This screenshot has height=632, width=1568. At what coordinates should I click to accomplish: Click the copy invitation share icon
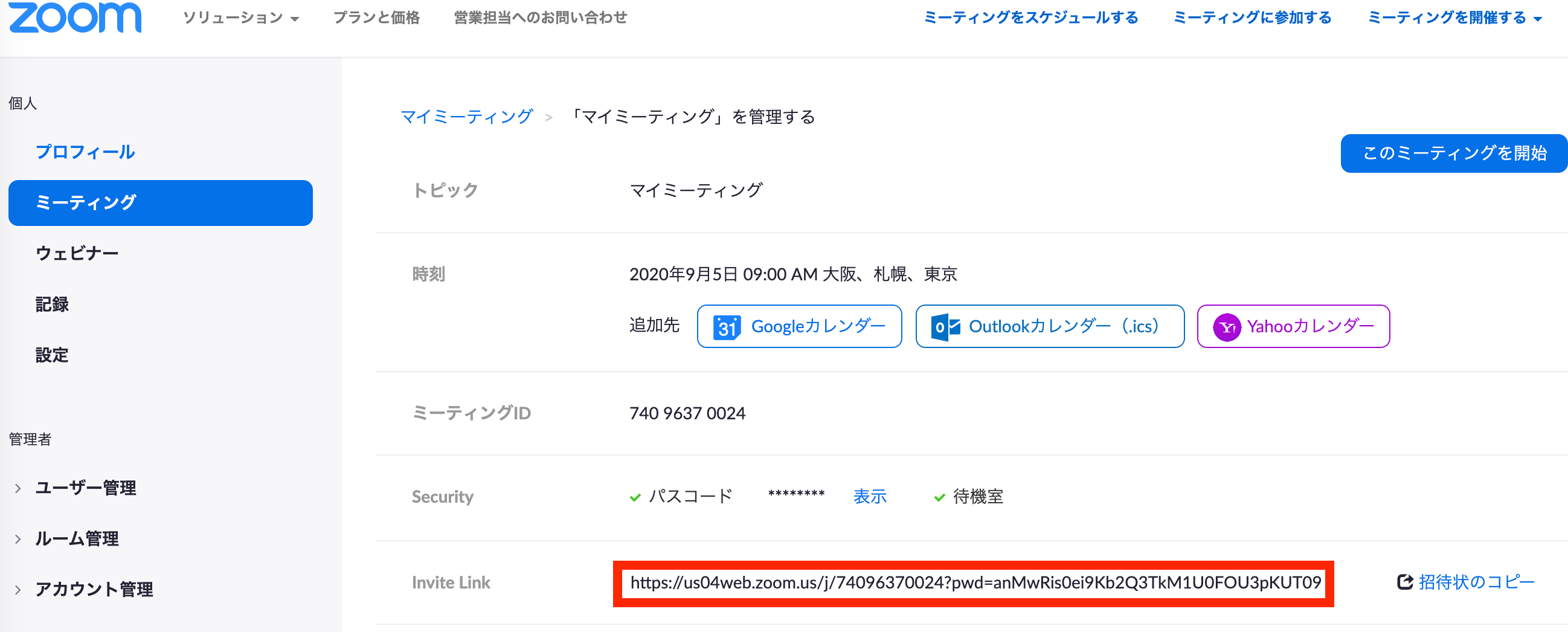pyautogui.click(x=1405, y=582)
